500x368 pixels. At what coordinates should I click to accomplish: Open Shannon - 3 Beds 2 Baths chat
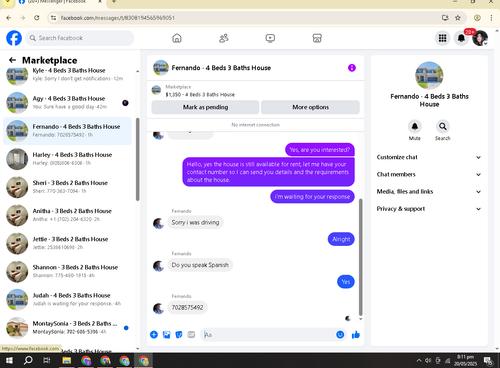point(67,272)
